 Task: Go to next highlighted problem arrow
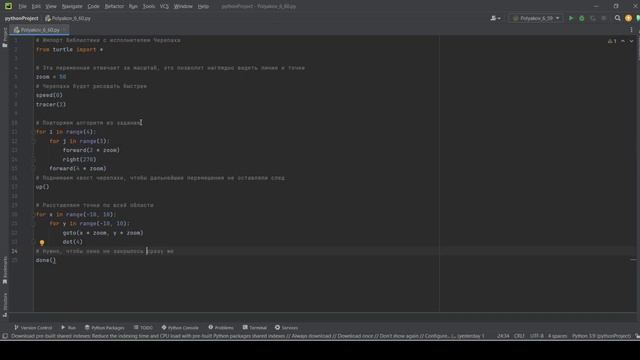coord(631,41)
